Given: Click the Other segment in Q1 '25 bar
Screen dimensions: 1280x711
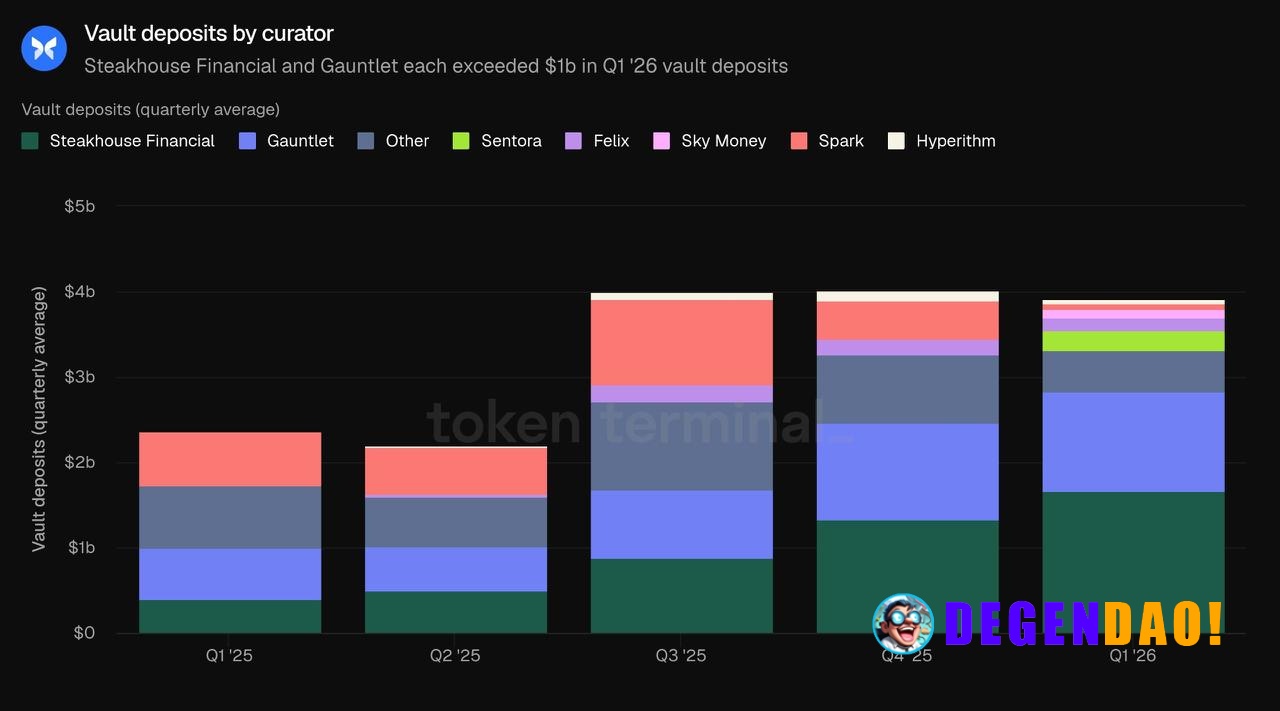Looking at the screenshot, I should coord(230,518).
